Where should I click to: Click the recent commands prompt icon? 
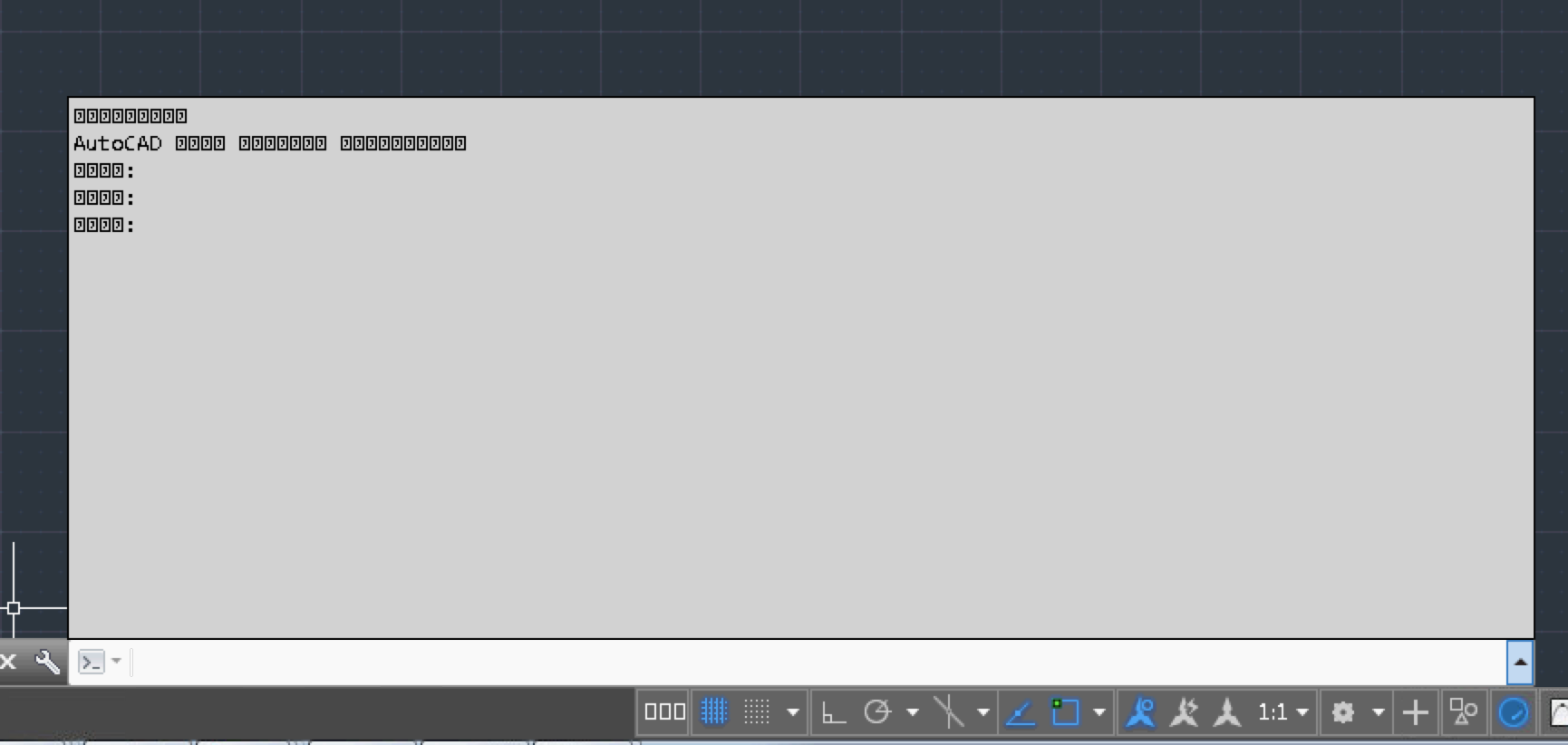92,662
